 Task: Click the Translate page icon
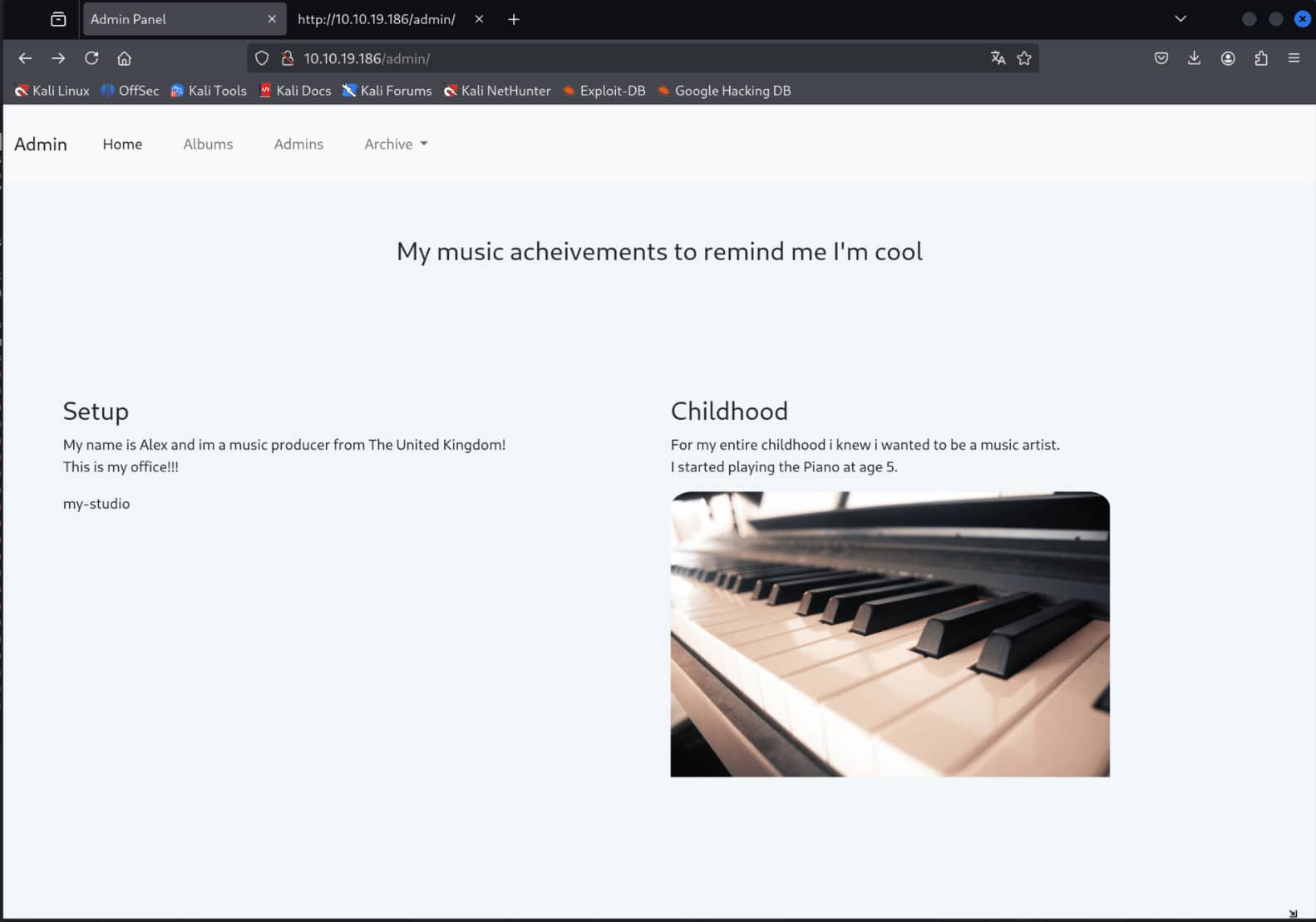pyautogui.click(x=998, y=58)
